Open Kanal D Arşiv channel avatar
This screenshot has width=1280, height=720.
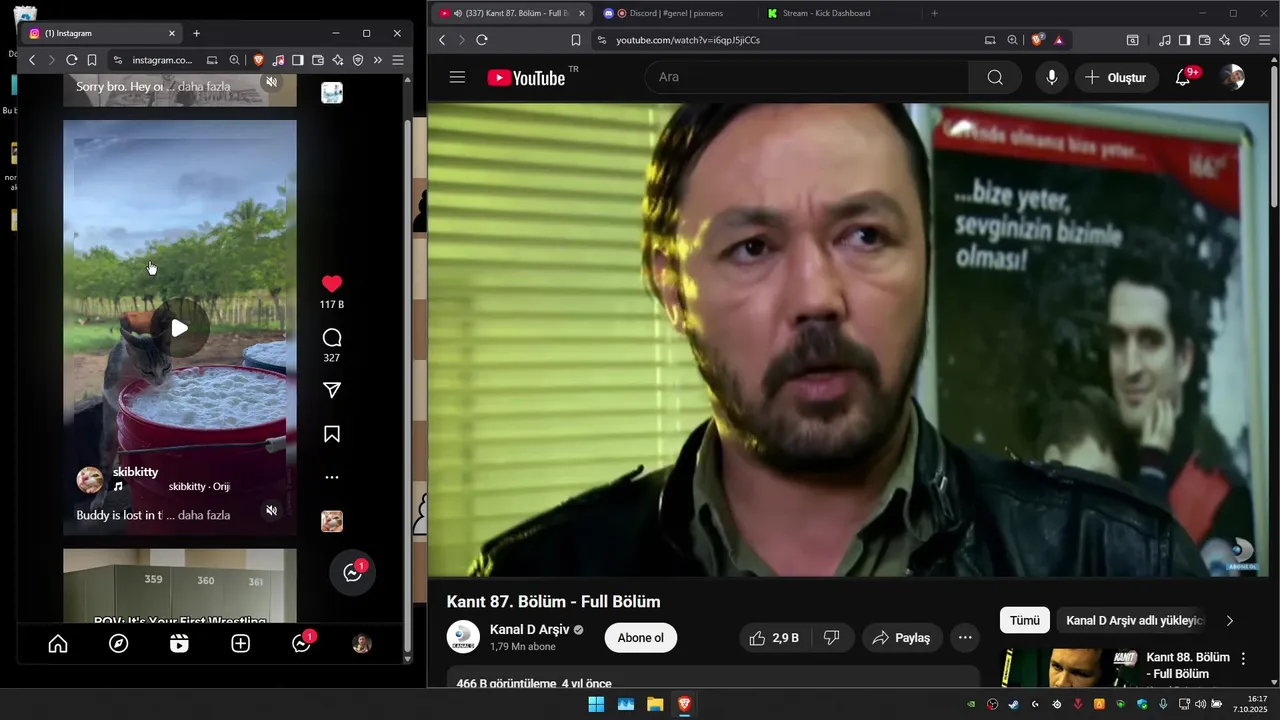pyautogui.click(x=463, y=637)
